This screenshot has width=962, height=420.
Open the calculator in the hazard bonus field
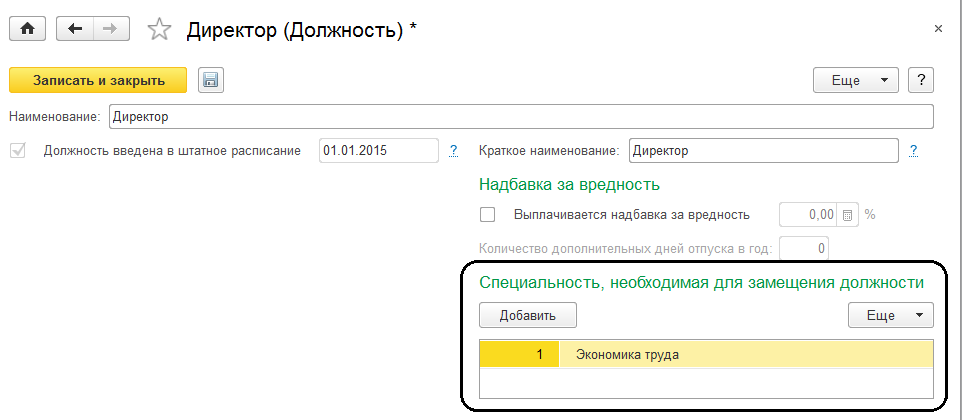click(x=847, y=214)
